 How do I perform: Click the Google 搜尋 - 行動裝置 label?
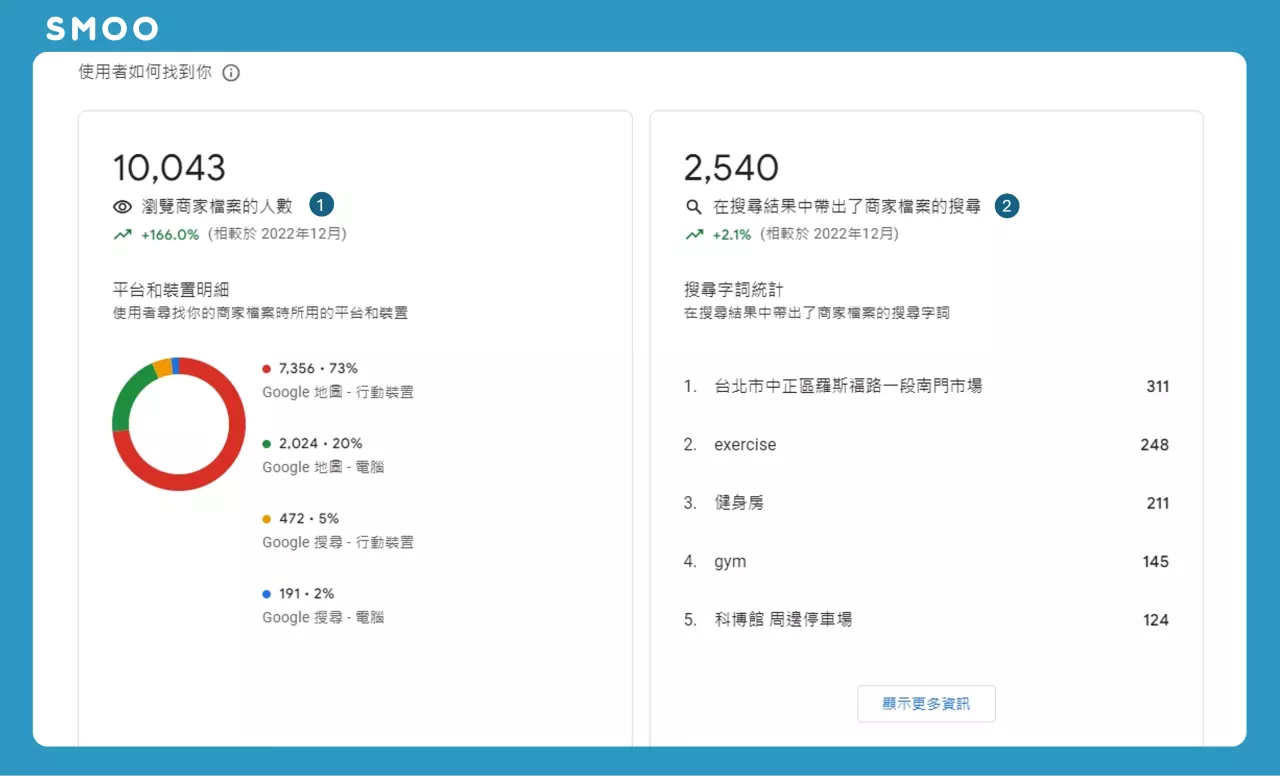[x=338, y=542]
